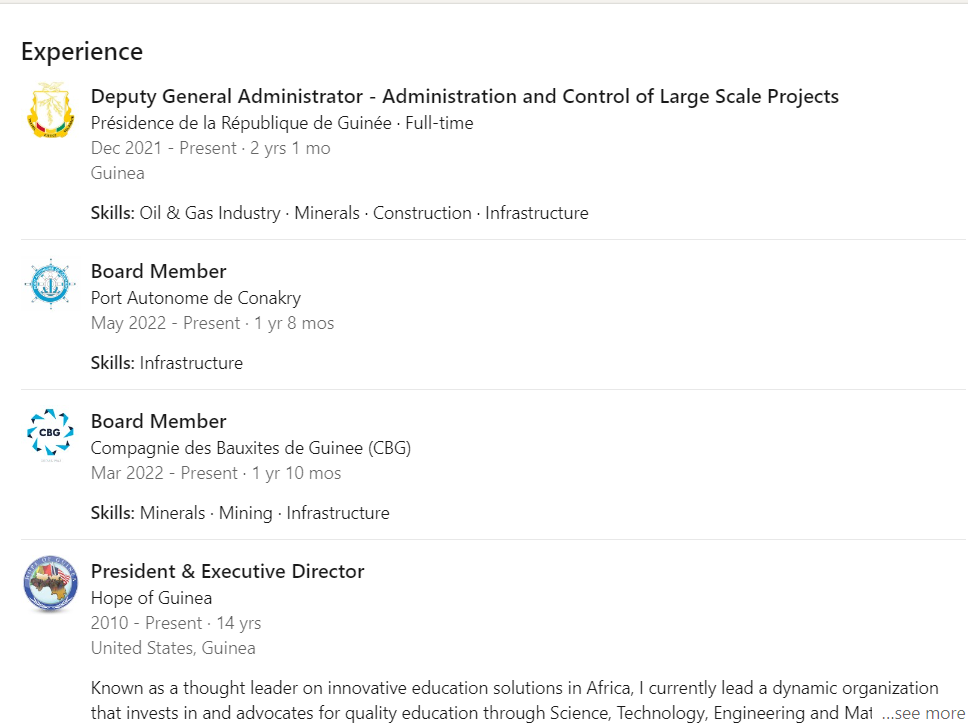The height and width of the screenshot is (724, 968).
Task: Click Compagnie des Bauxites de Guinee (CBG) text
Action: [x=250, y=448]
